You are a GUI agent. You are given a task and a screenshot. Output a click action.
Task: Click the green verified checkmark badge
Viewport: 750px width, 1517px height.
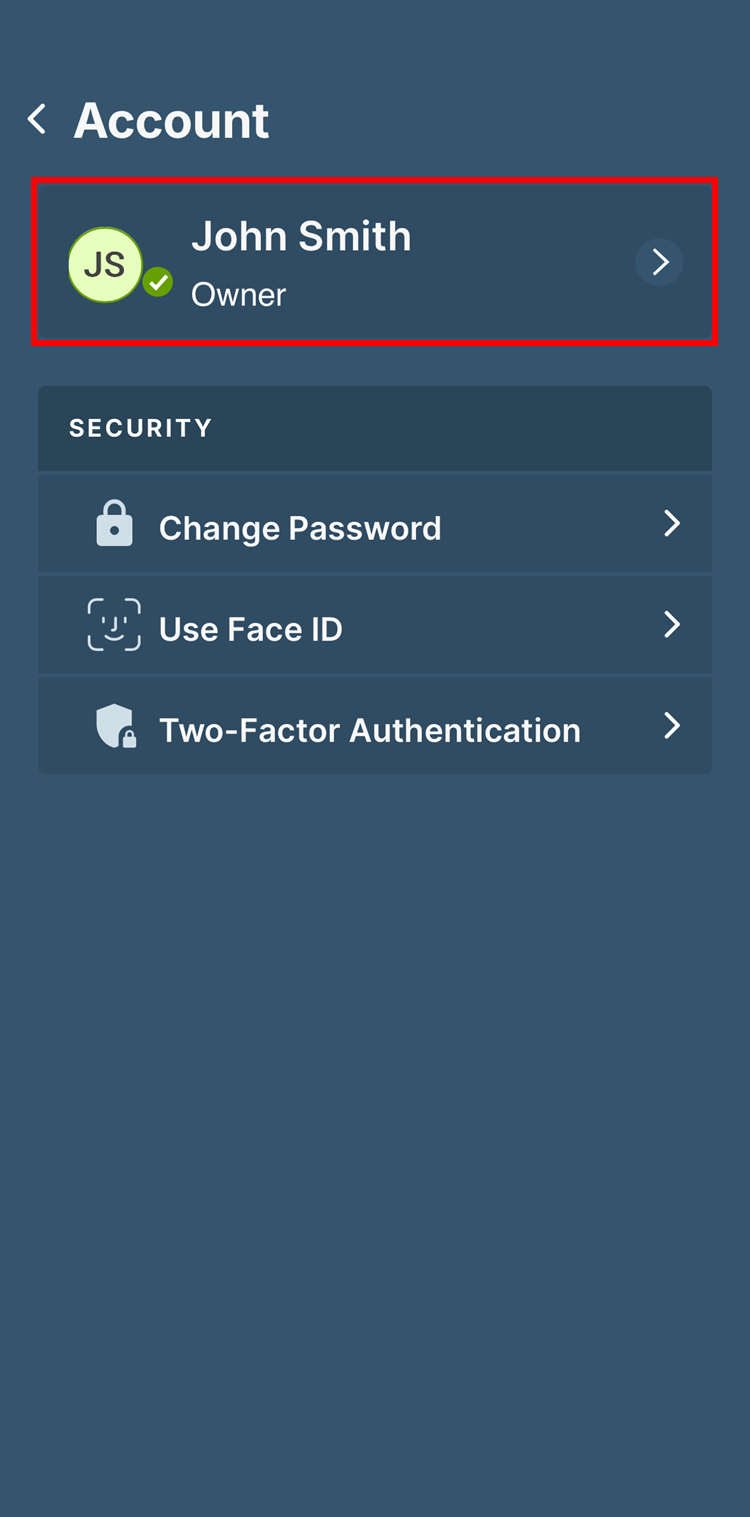coord(157,283)
